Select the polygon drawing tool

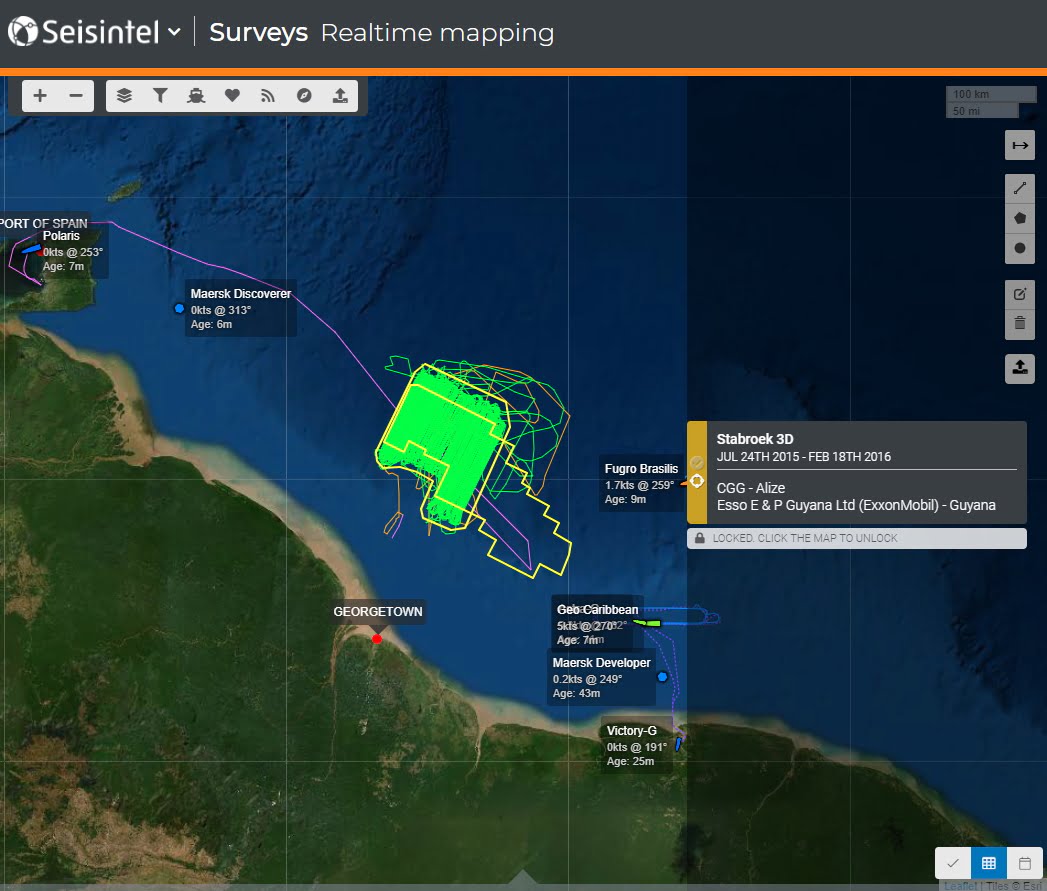[x=1020, y=218]
